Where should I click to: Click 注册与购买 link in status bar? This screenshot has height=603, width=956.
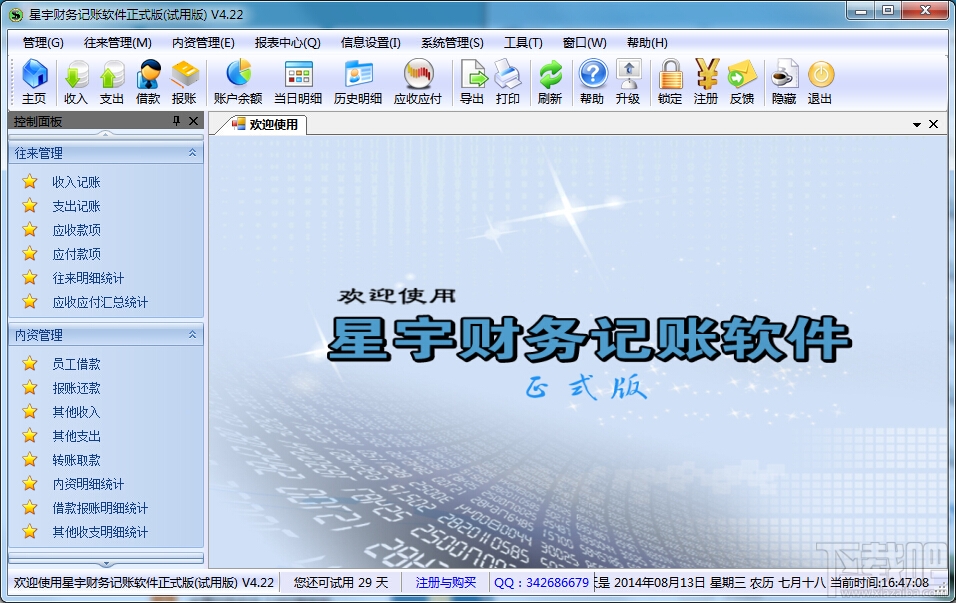click(446, 583)
